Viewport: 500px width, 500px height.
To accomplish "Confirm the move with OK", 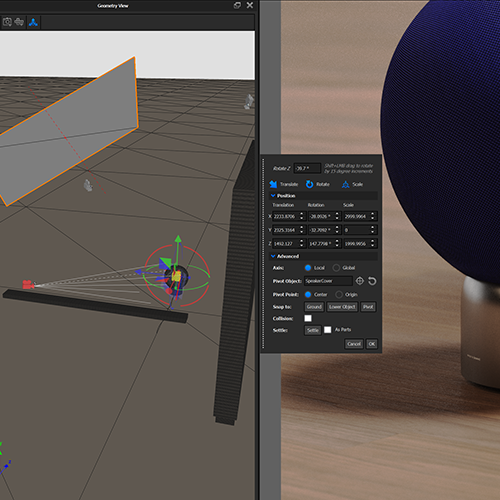I will pos(372,344).
